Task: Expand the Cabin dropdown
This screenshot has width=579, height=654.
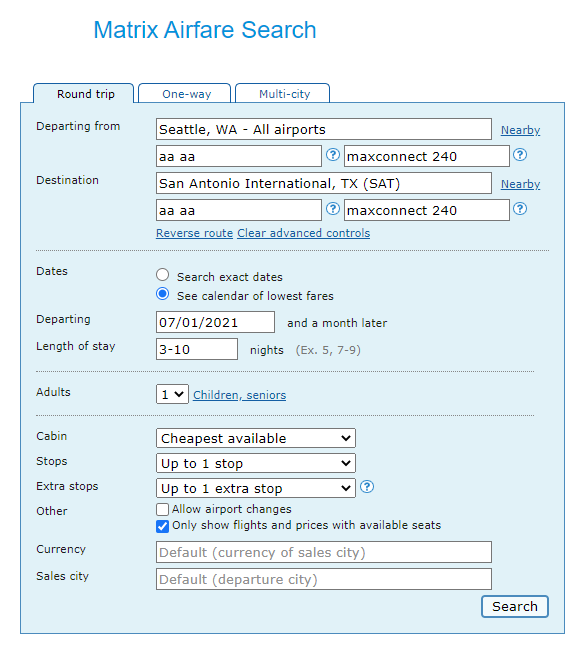Action: (256, 438)
